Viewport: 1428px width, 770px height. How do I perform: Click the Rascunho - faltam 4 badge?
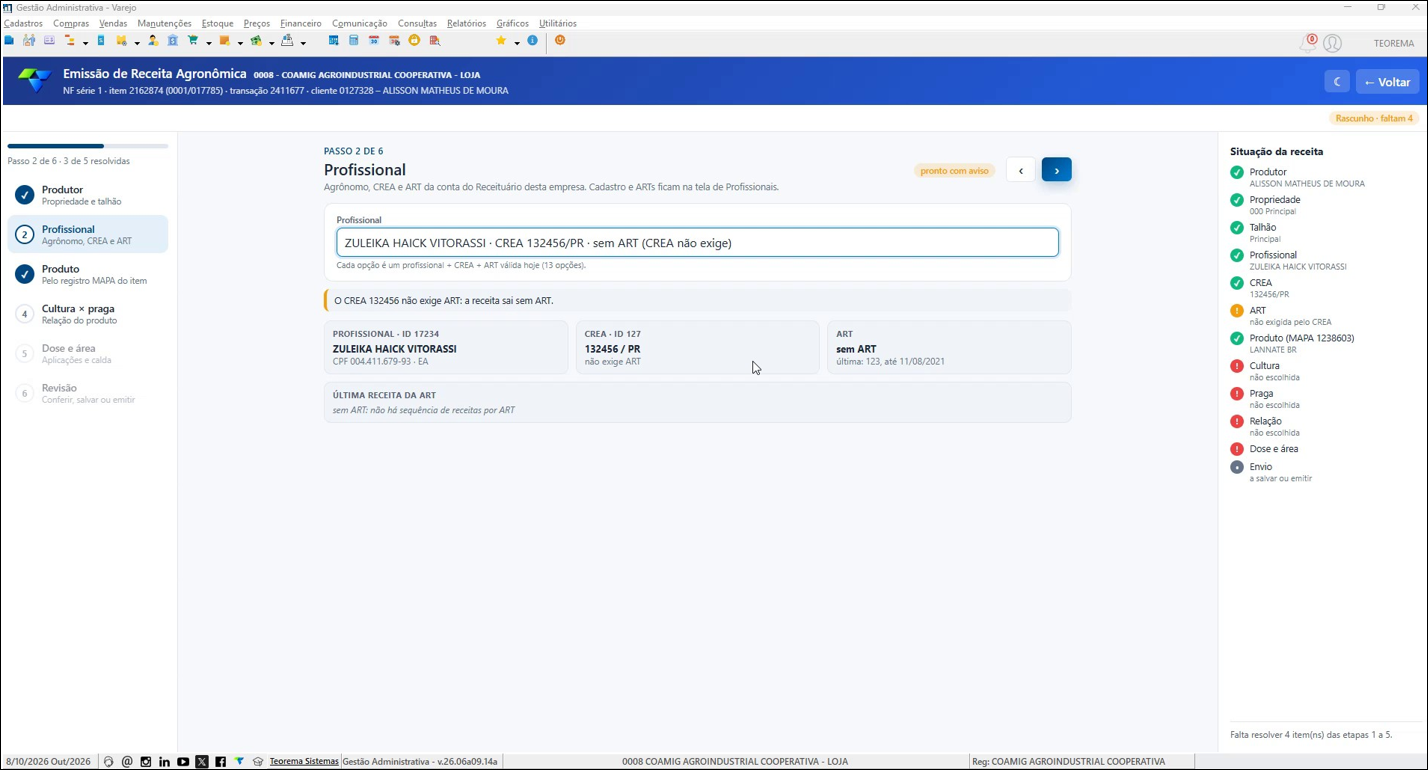coord(1374,118)
